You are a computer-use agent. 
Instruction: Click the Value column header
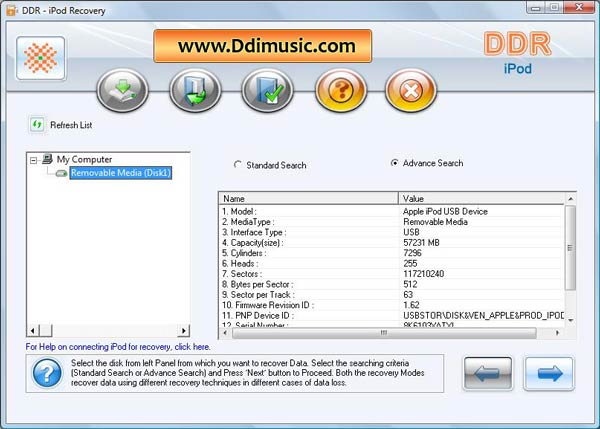[x=481, y=198]
